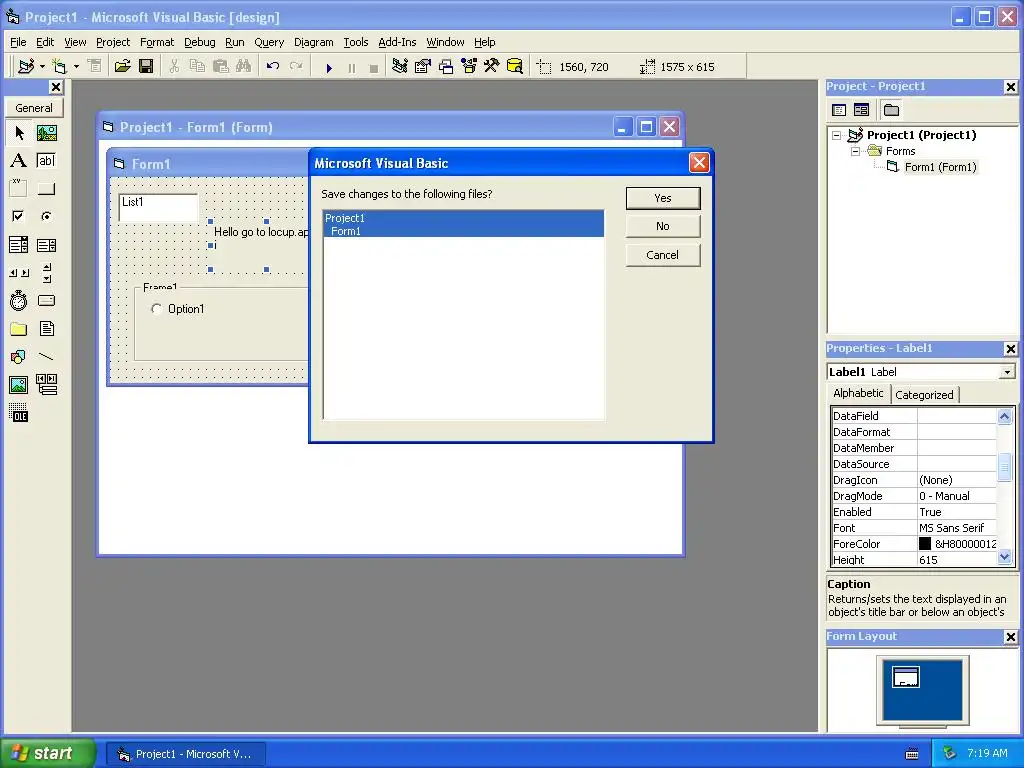Screen dimensions: 1024x768
Task: Select the Shape tool in toolbox
Action: [19, 357]
